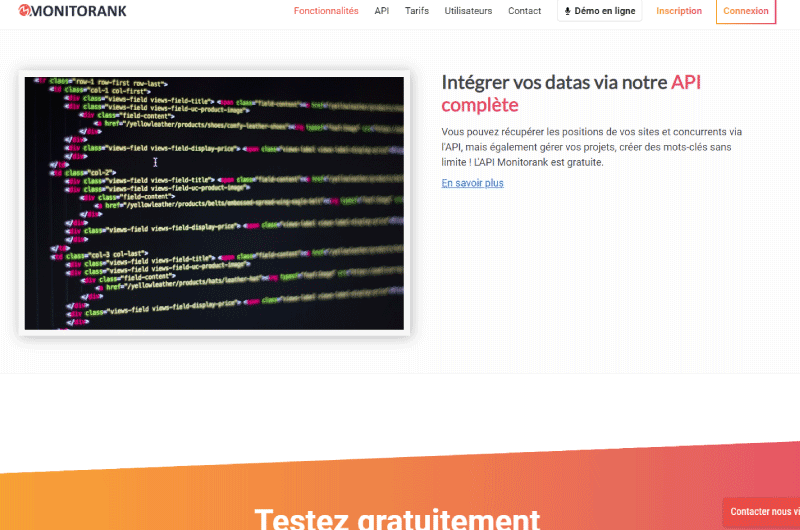Click the code screenshot image
Screen dimensions: 800x530
(214, 203)
